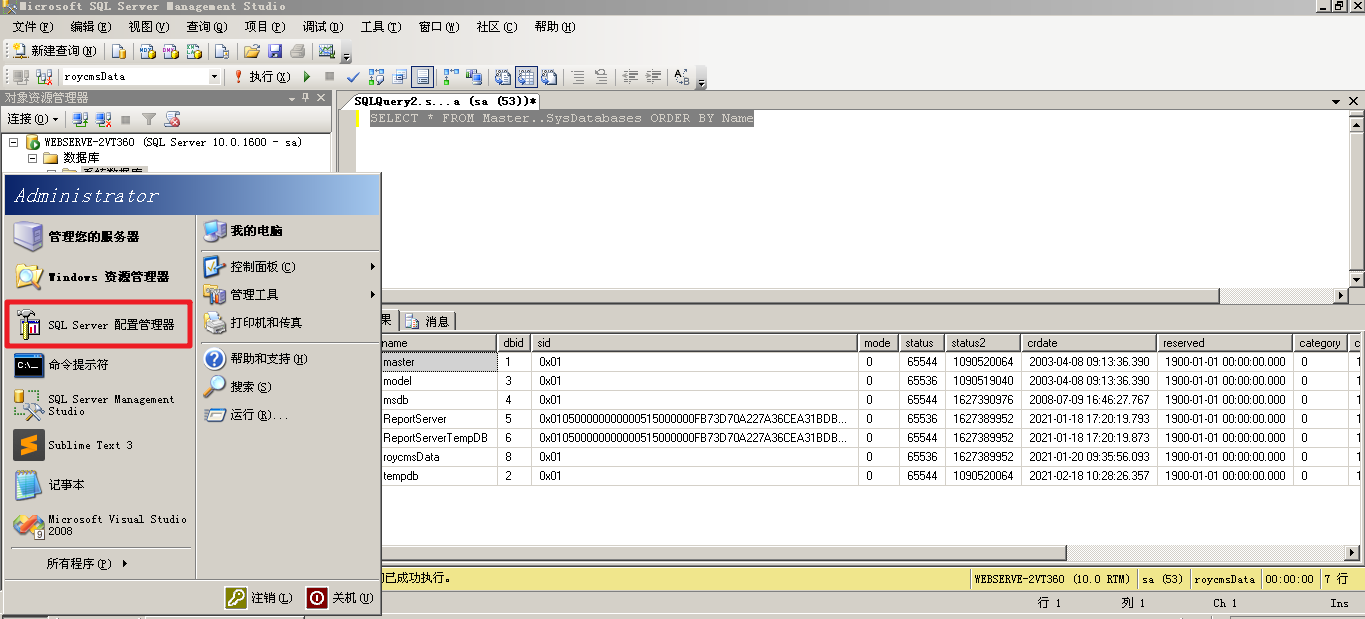Image resolution: width=1365 pixels, height=619 pixels.
Task: Expand 所有程序 in Start menu
Action: 87,564
